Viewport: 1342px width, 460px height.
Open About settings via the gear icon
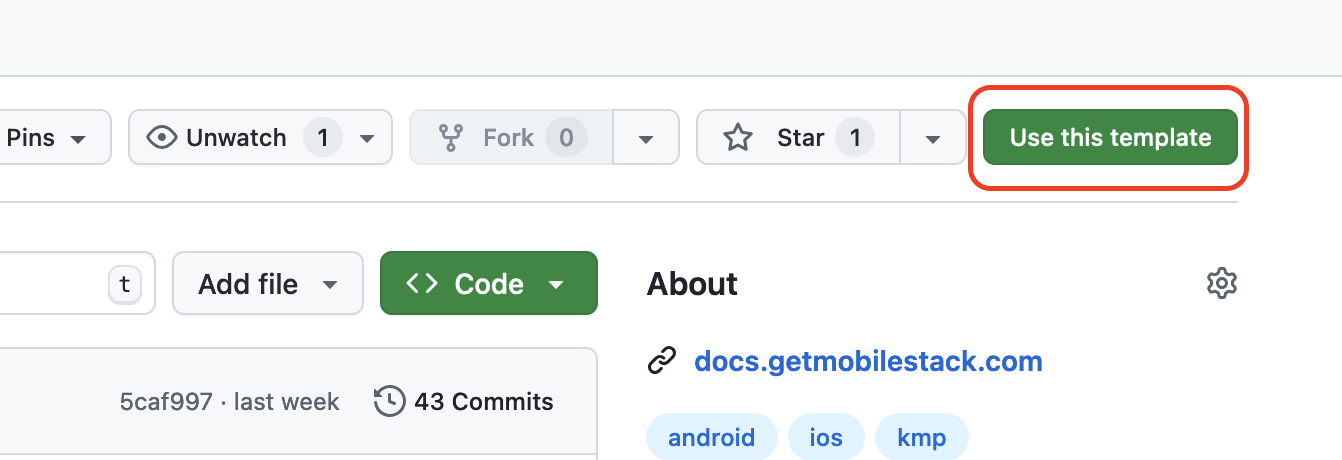point(1222,284)
